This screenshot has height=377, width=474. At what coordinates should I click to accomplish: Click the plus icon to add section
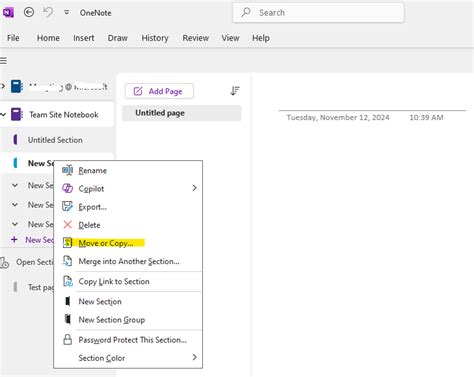pyautogui.click(x=14, y=239)
